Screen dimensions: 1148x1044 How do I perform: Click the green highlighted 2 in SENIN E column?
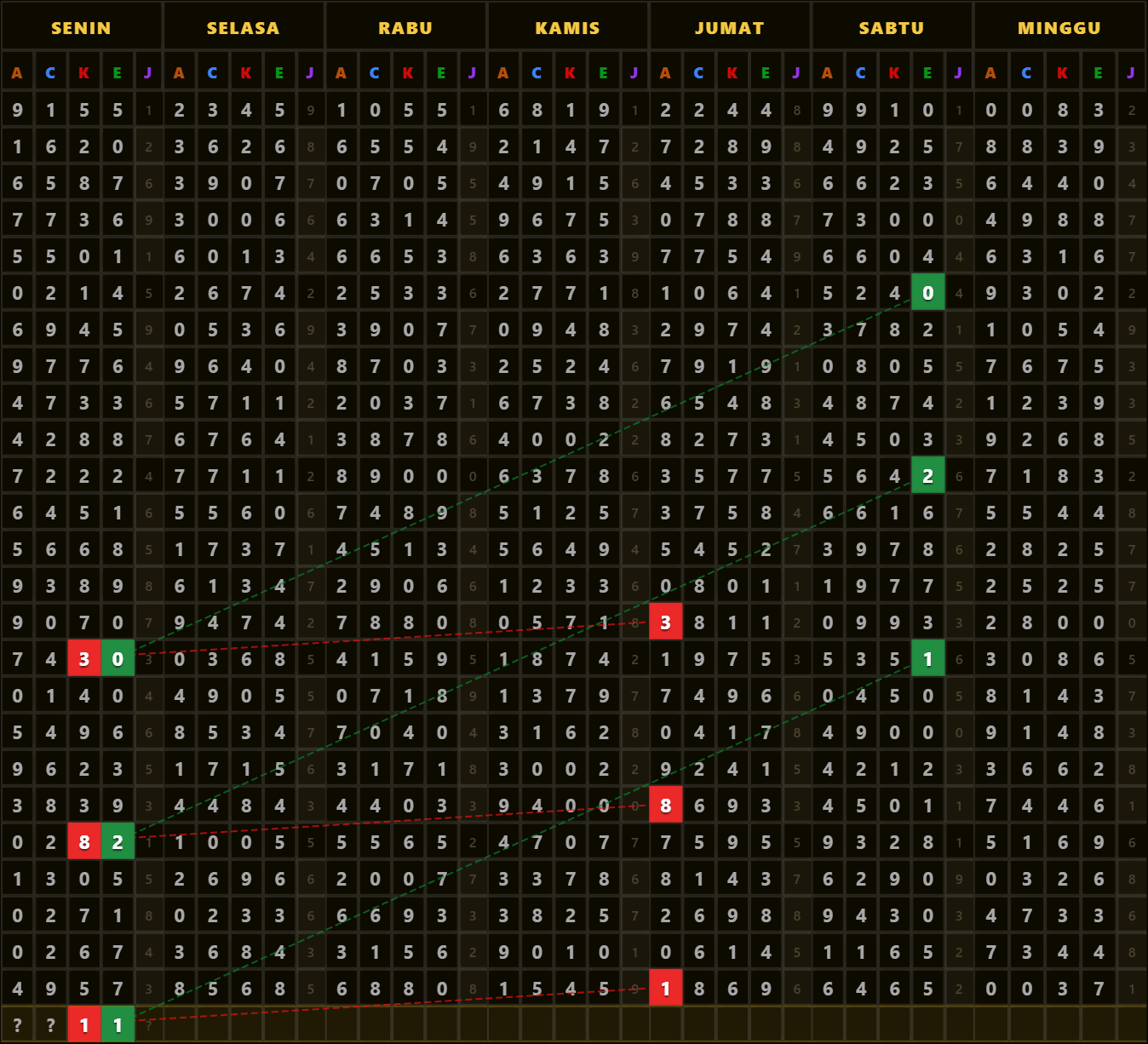(118, 841)
